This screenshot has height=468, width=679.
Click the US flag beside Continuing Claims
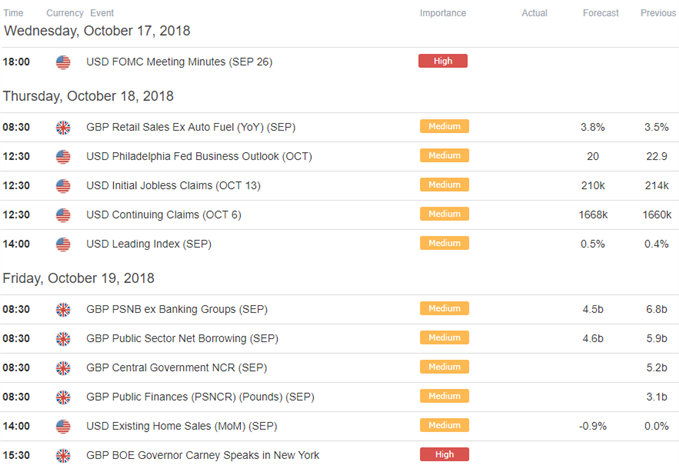(63, 215)
